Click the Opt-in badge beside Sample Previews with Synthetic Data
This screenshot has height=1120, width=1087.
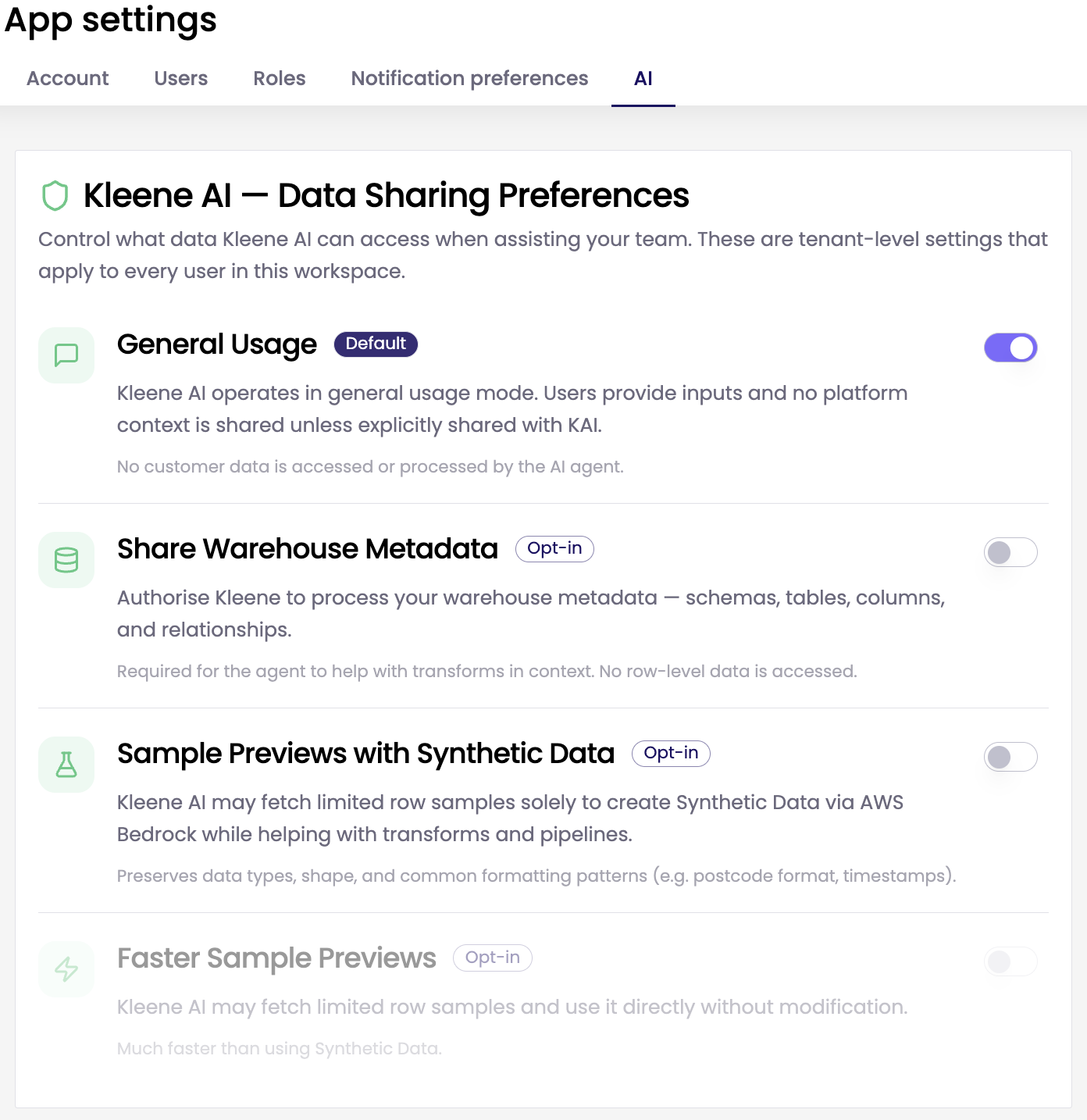click(x=671, y=753)
